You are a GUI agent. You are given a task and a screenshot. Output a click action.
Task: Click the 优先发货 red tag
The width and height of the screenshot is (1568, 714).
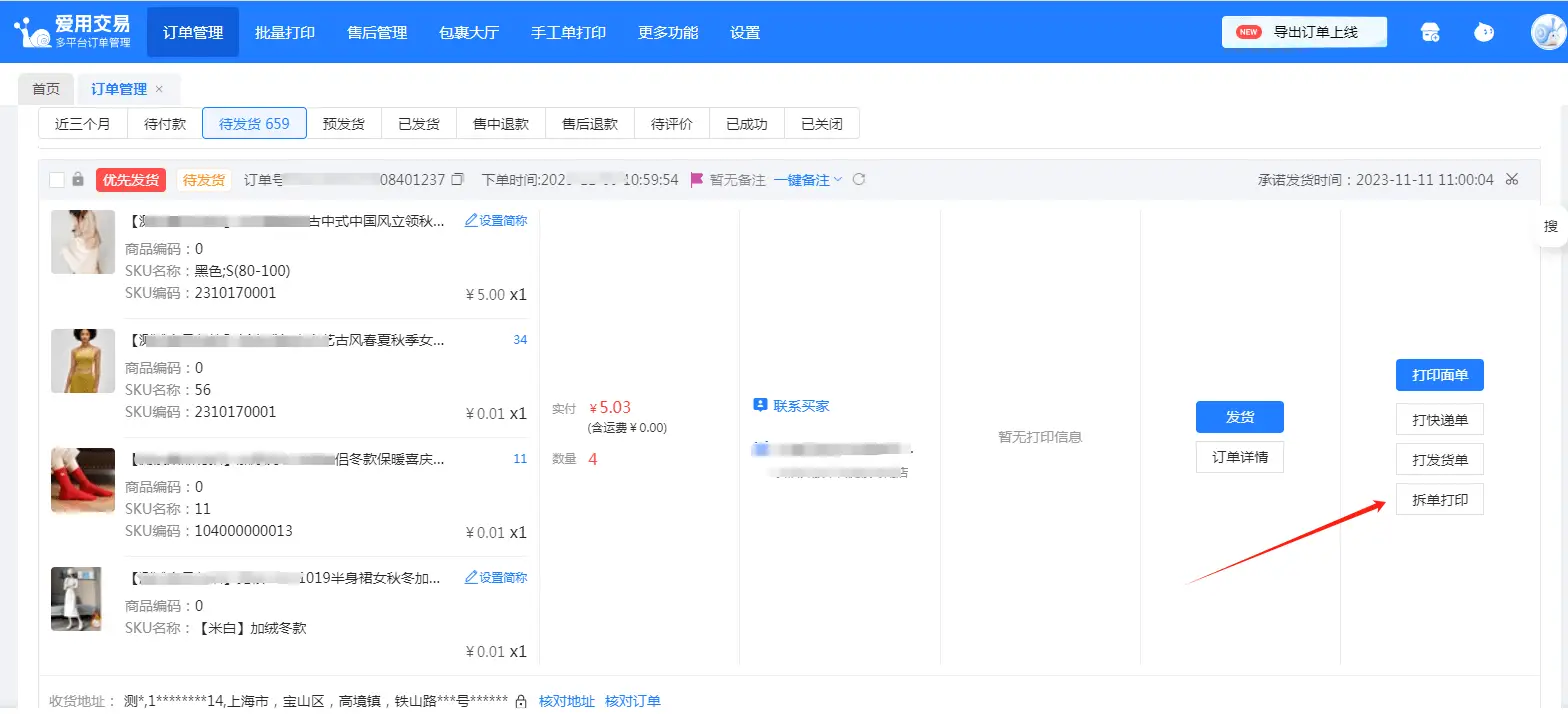[131, 180]
